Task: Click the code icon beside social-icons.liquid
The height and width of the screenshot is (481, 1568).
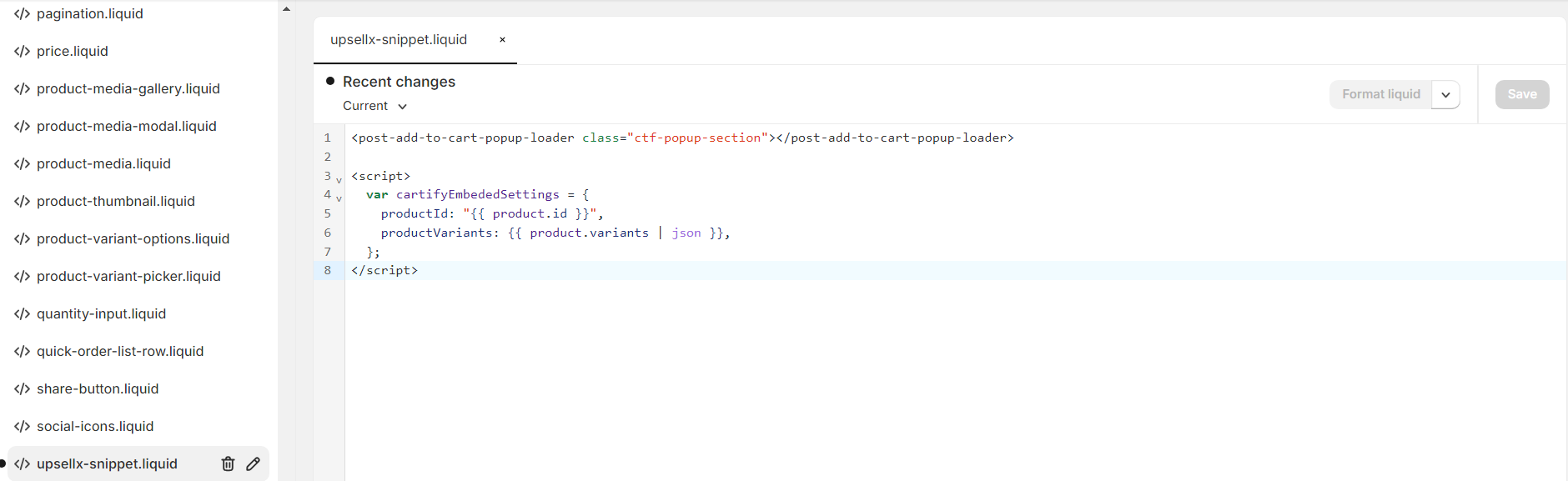Action: coord(22,426)
